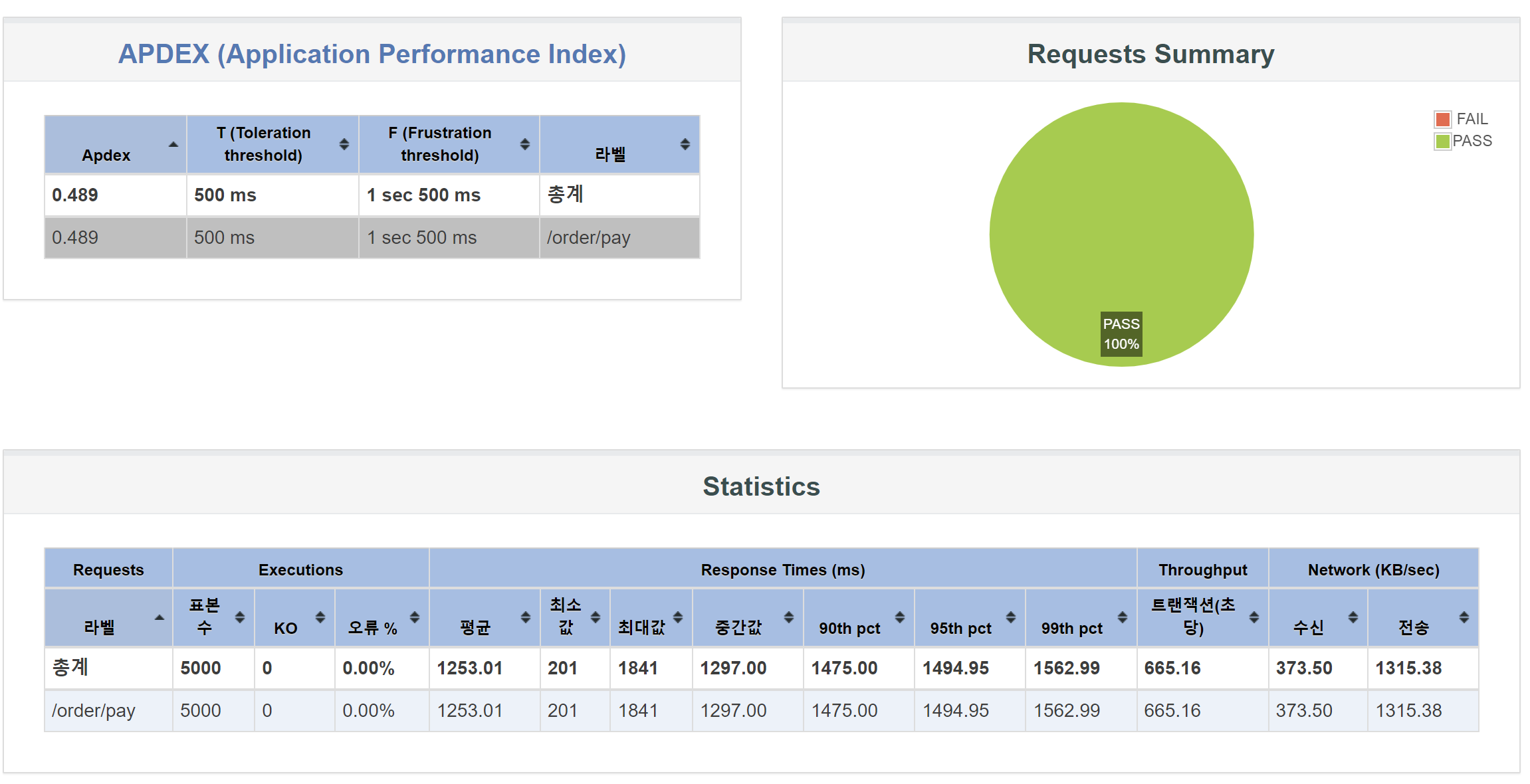Sort by 최대값 using its arrow icon

(x=677, y=617)
